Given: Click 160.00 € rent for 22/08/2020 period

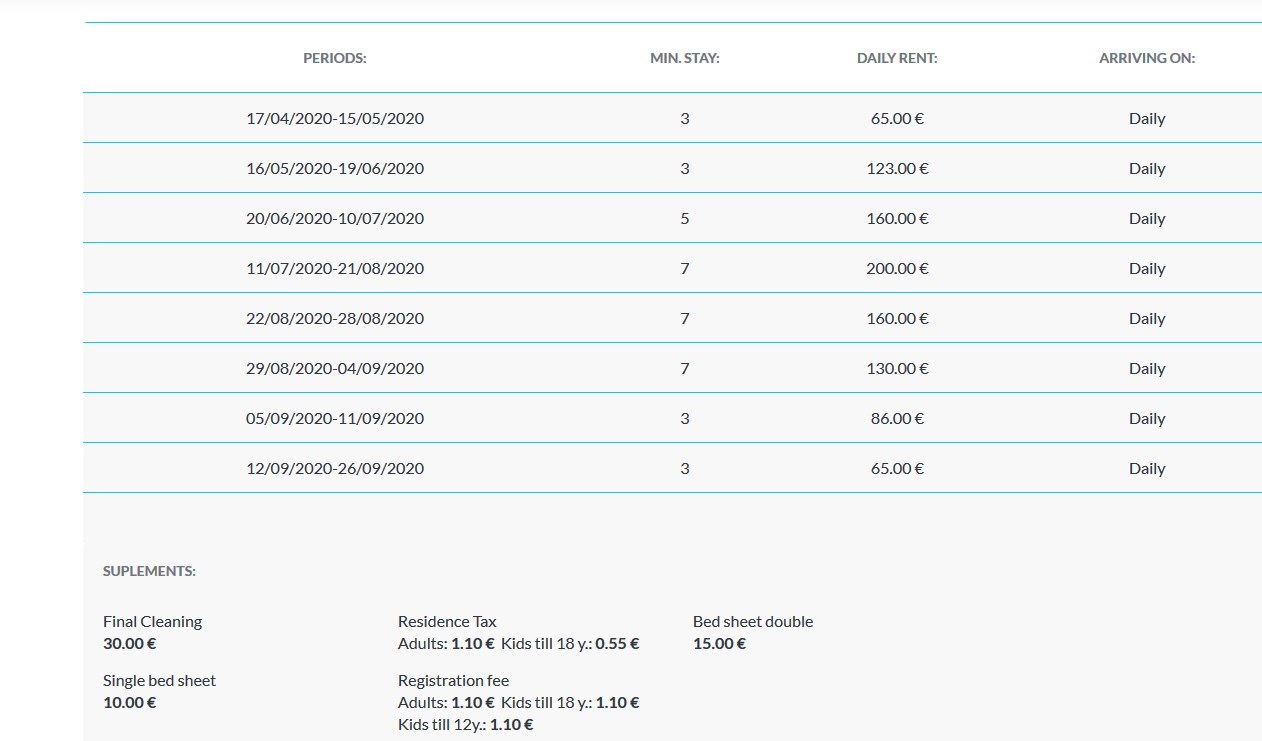Looking at the screenshot, I should click(897, 318).
